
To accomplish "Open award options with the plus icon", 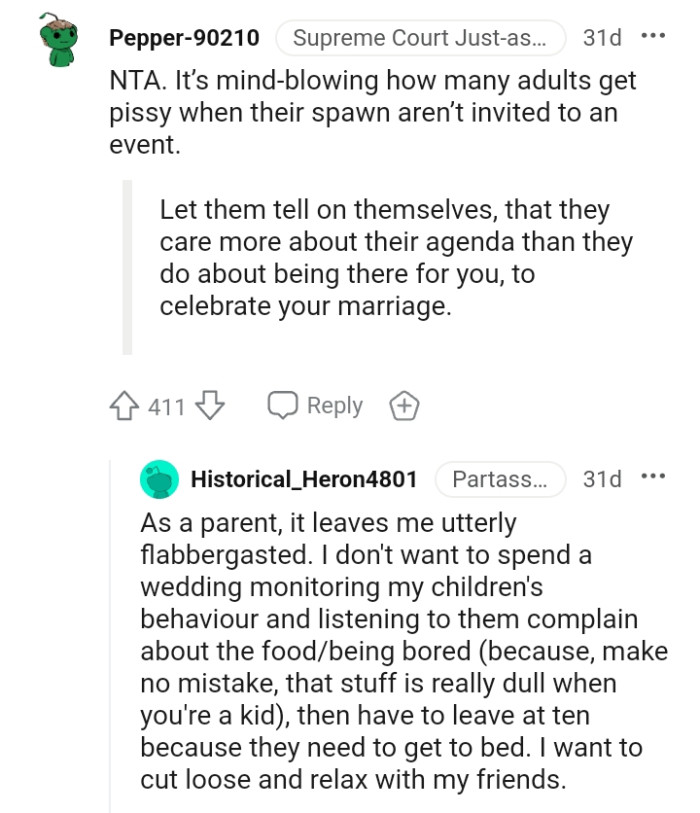I will (x=404, y=405).
